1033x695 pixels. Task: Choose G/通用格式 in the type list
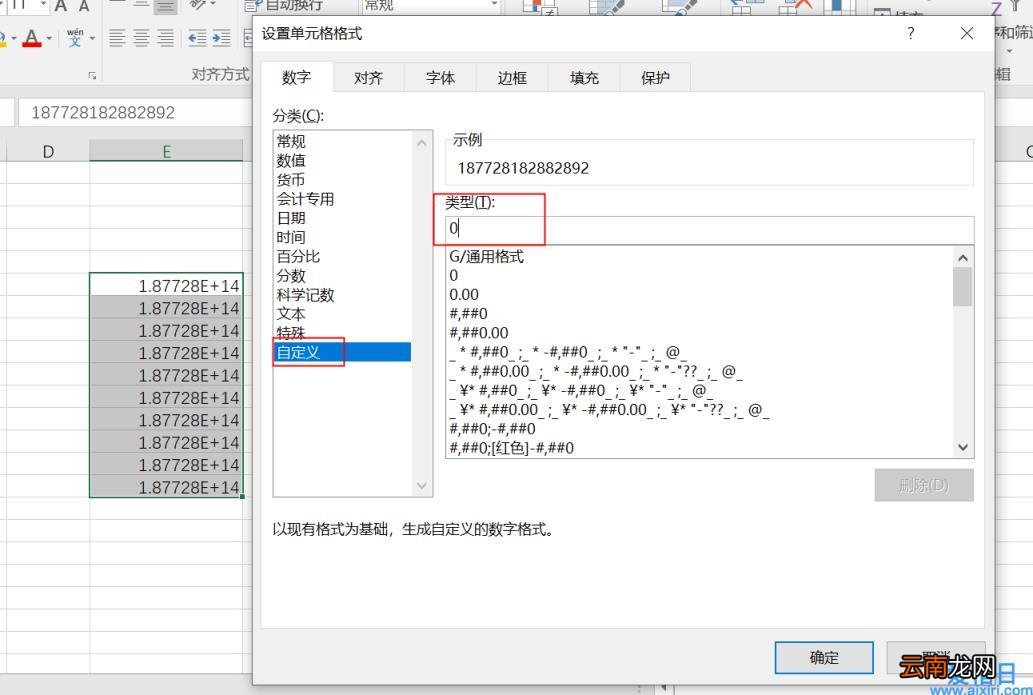(486, 256)
